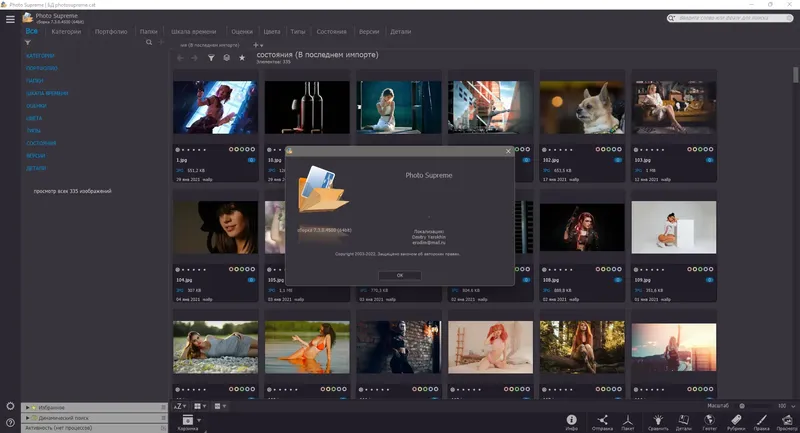
Task: Open ДЕТАЛИ link in left panel
Action: 36,168
